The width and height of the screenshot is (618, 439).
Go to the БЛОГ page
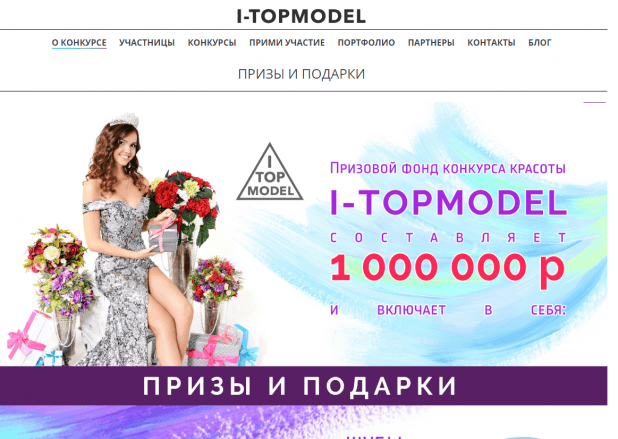point(540,43)
